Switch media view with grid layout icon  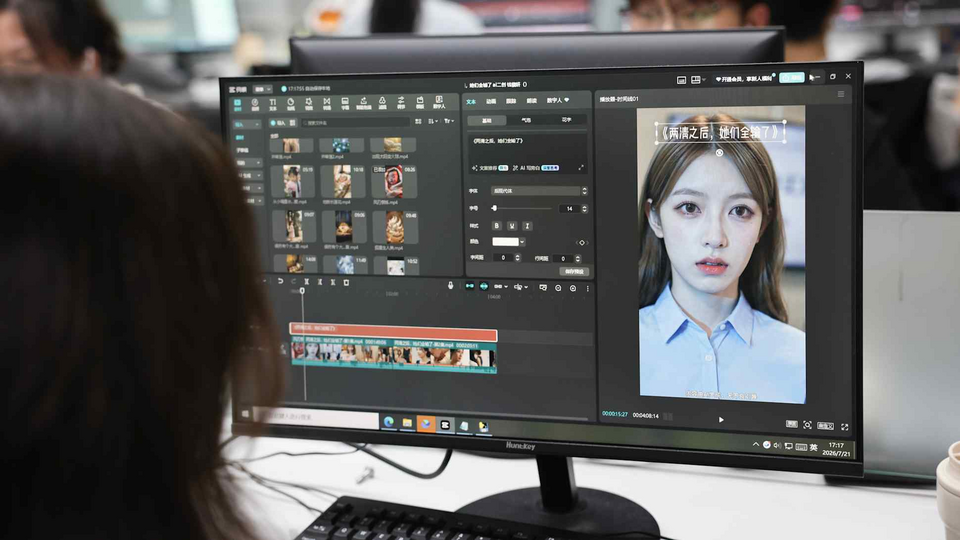click(418, 122)
